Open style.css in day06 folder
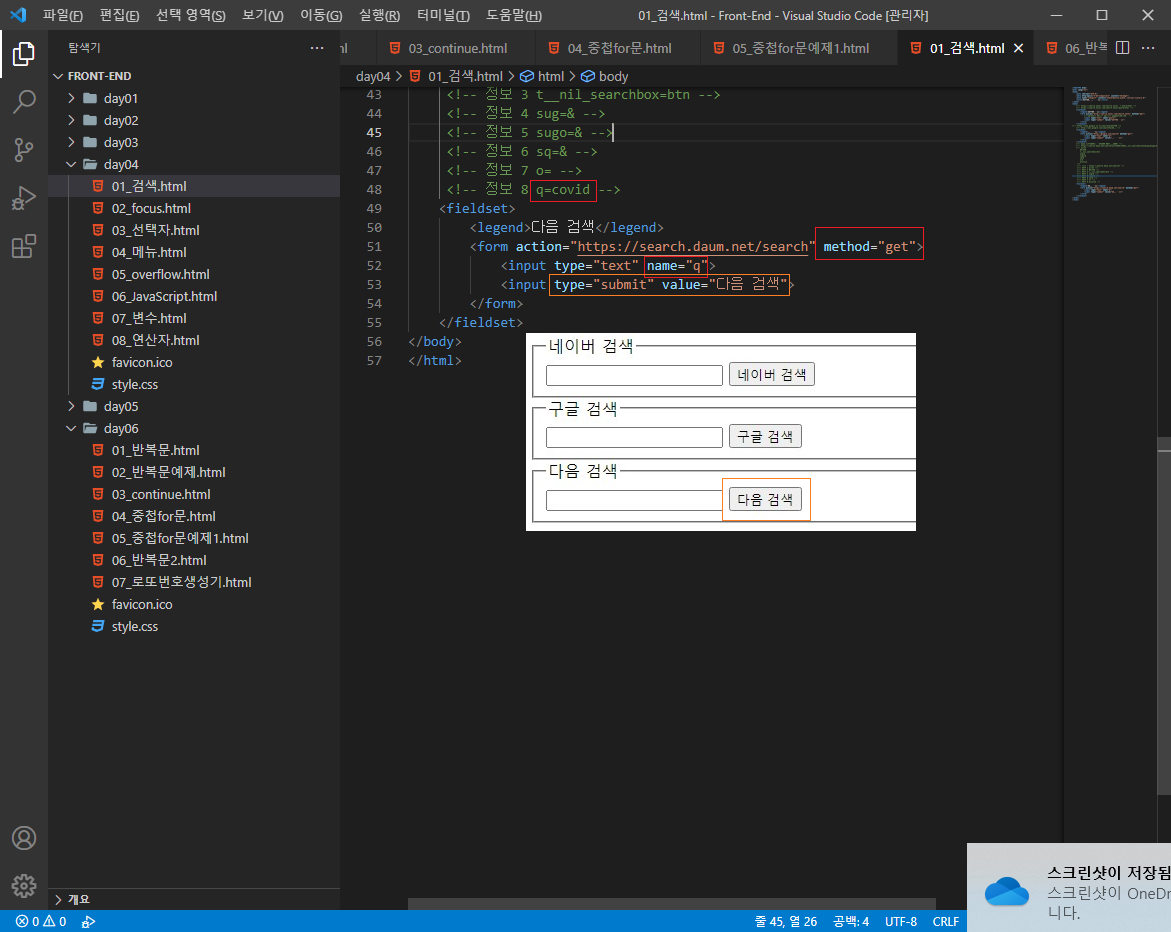 pos(134,627)
